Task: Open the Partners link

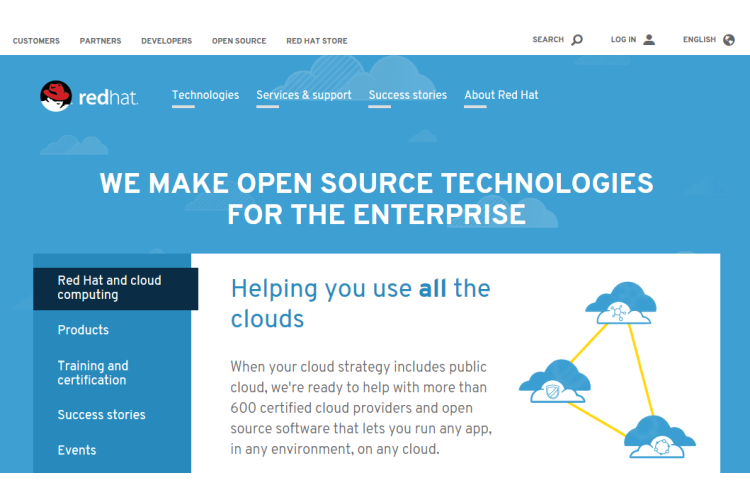Action: (100, 41)
